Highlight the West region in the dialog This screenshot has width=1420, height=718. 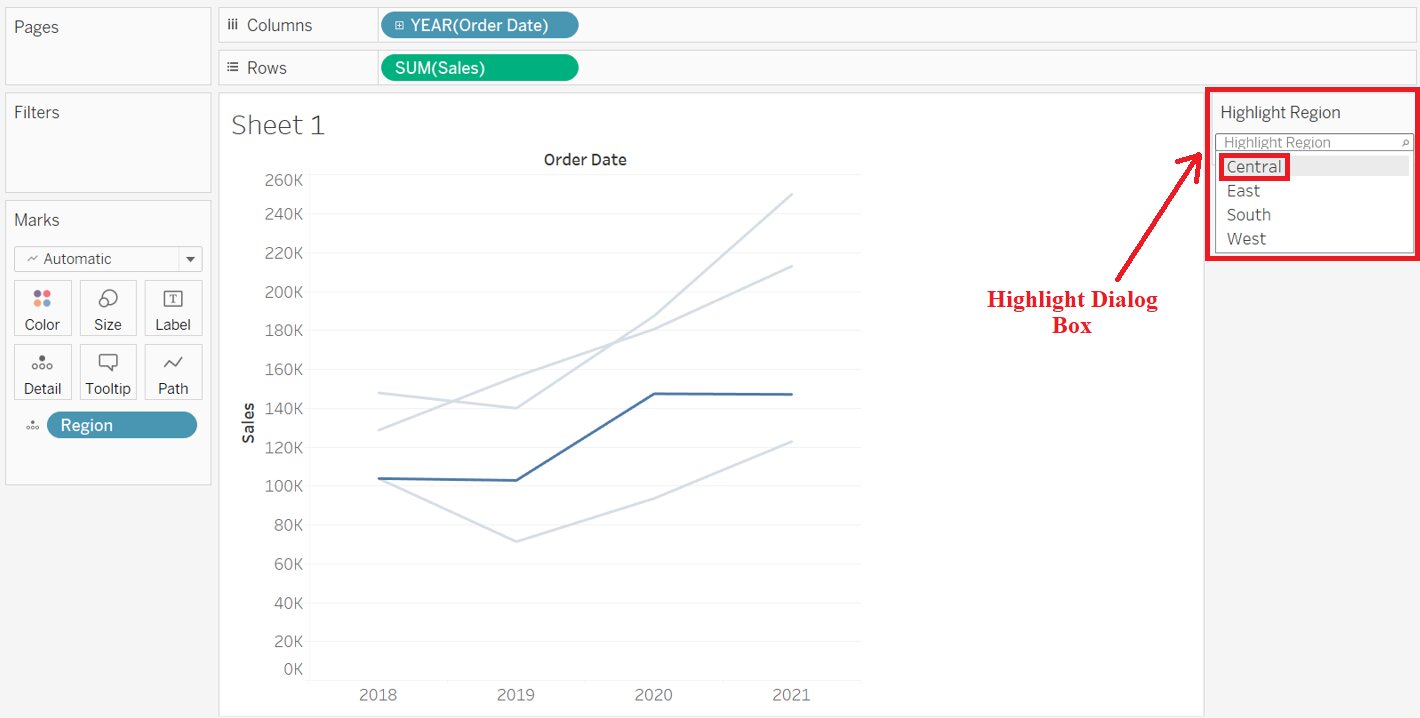[1246, 238]
